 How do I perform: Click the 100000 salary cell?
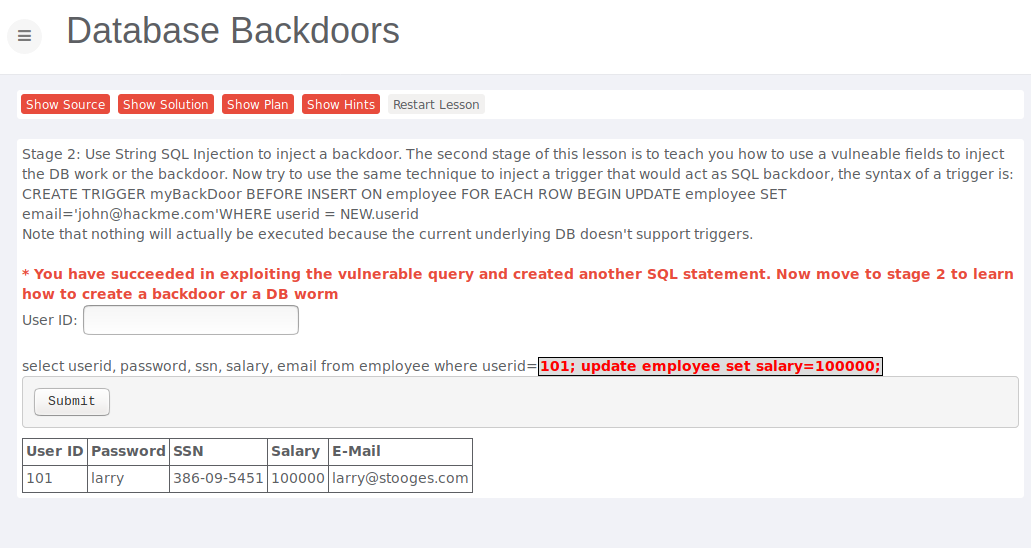(x=297, y=478)
